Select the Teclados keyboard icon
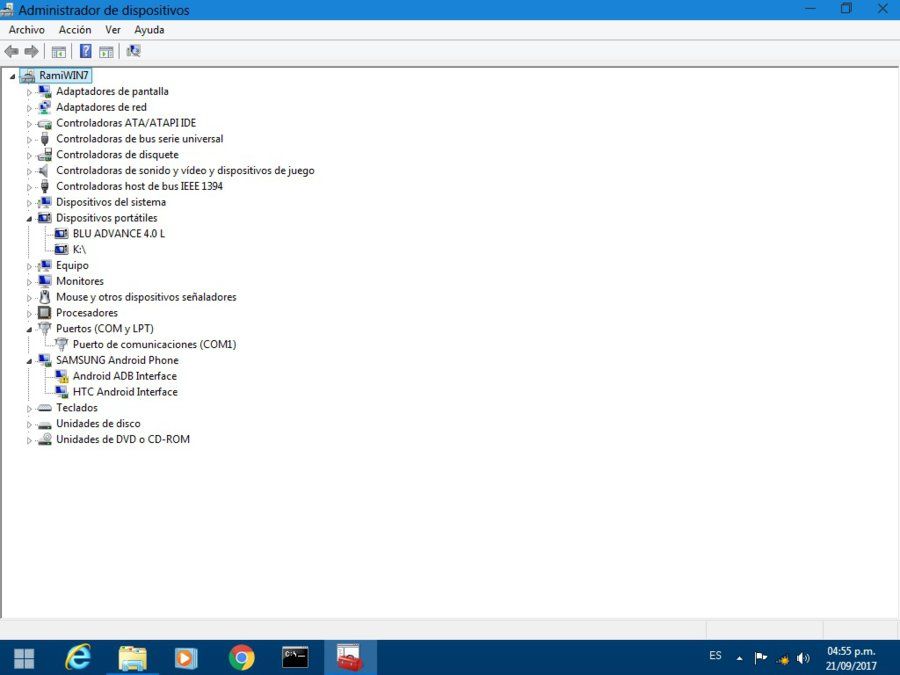Viewport: 900px width, 675px height. click(x=44, y=408)
